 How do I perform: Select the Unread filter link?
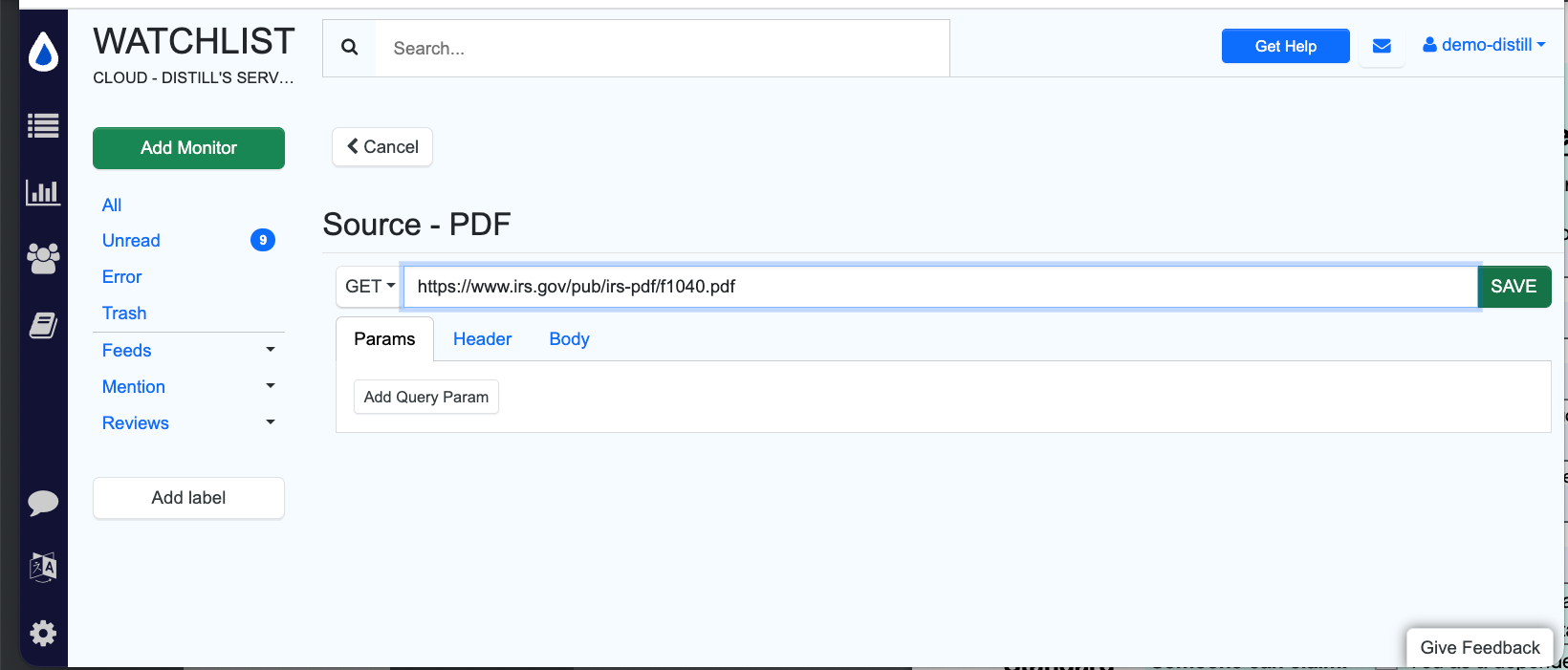pos(131,241)
